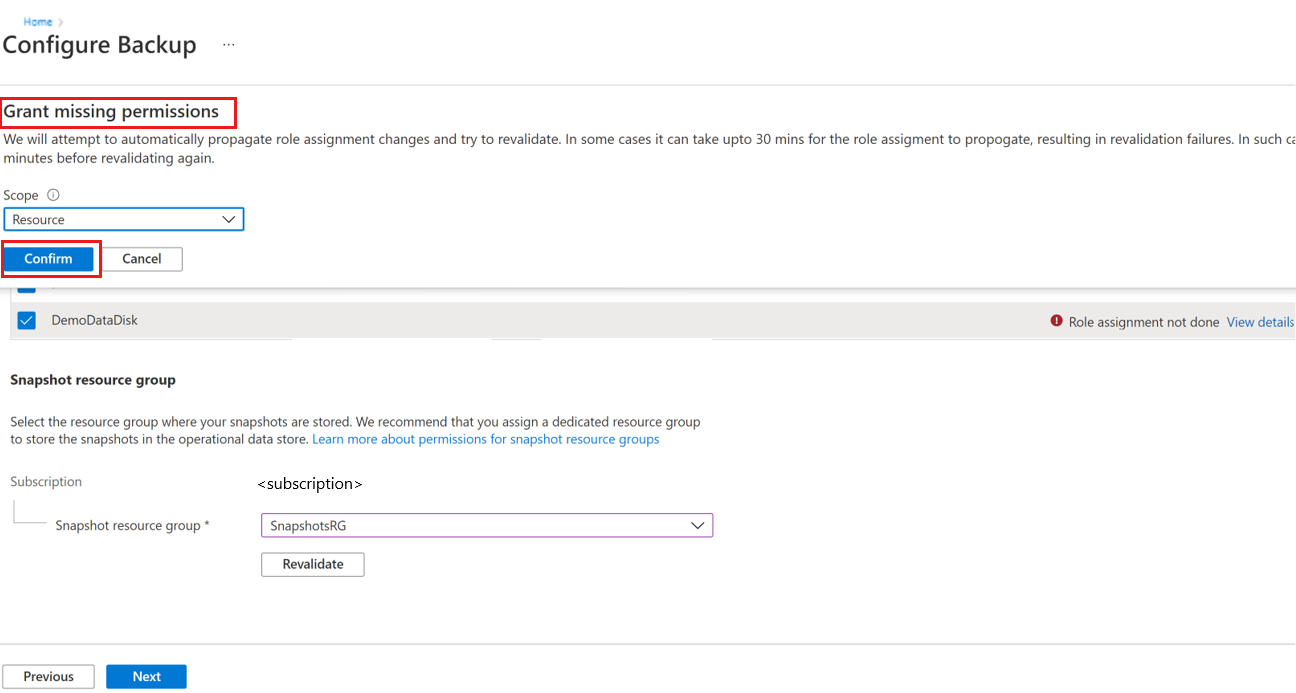Click the Scope info icon
The height and width of the screenshot is (693, 1296).
[53, 195]
